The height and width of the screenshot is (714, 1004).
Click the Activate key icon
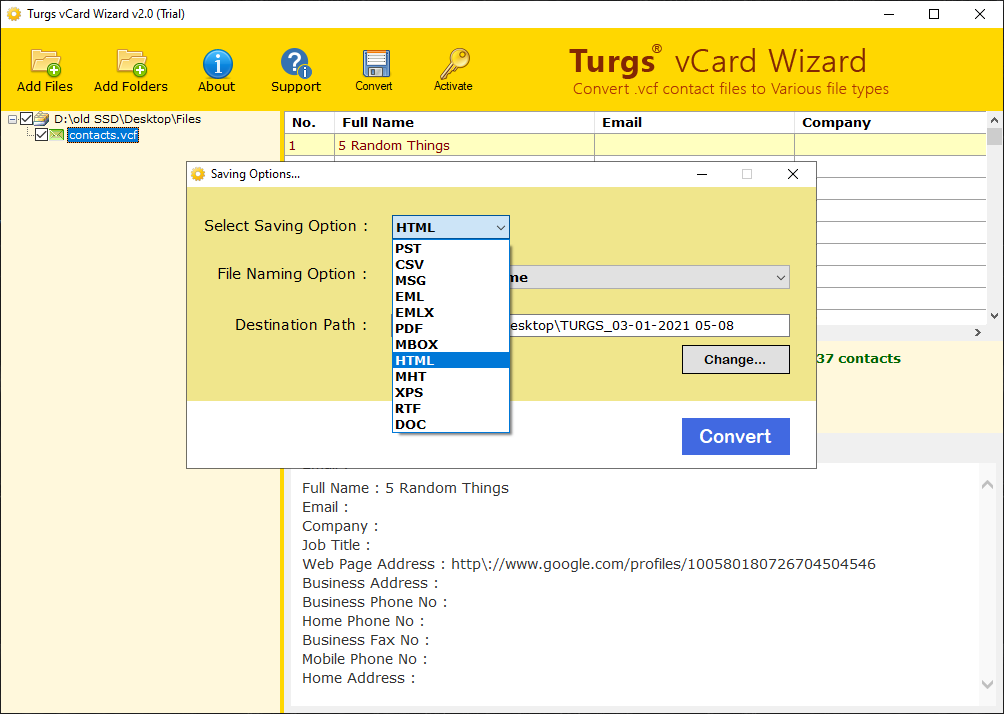coord(454,63)
